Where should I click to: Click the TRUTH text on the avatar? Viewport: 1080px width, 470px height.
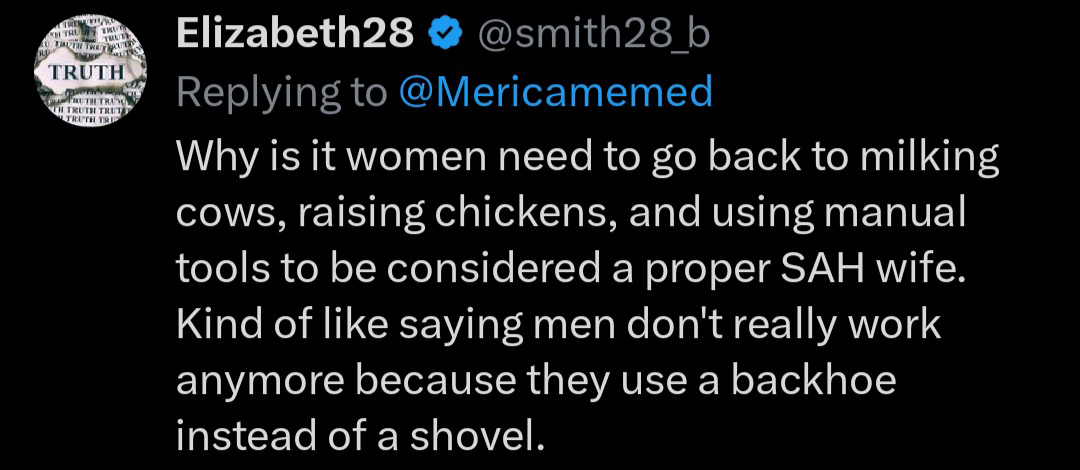(x=89, y=74)
